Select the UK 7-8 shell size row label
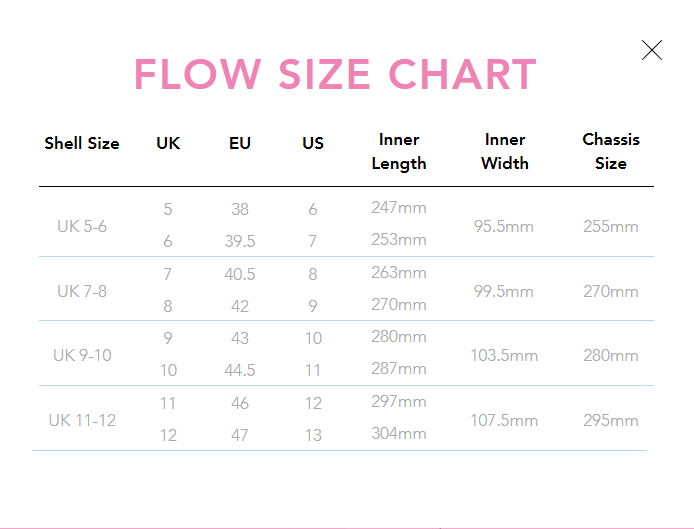This screenshot has height=529, width=694. coord(82,291)
